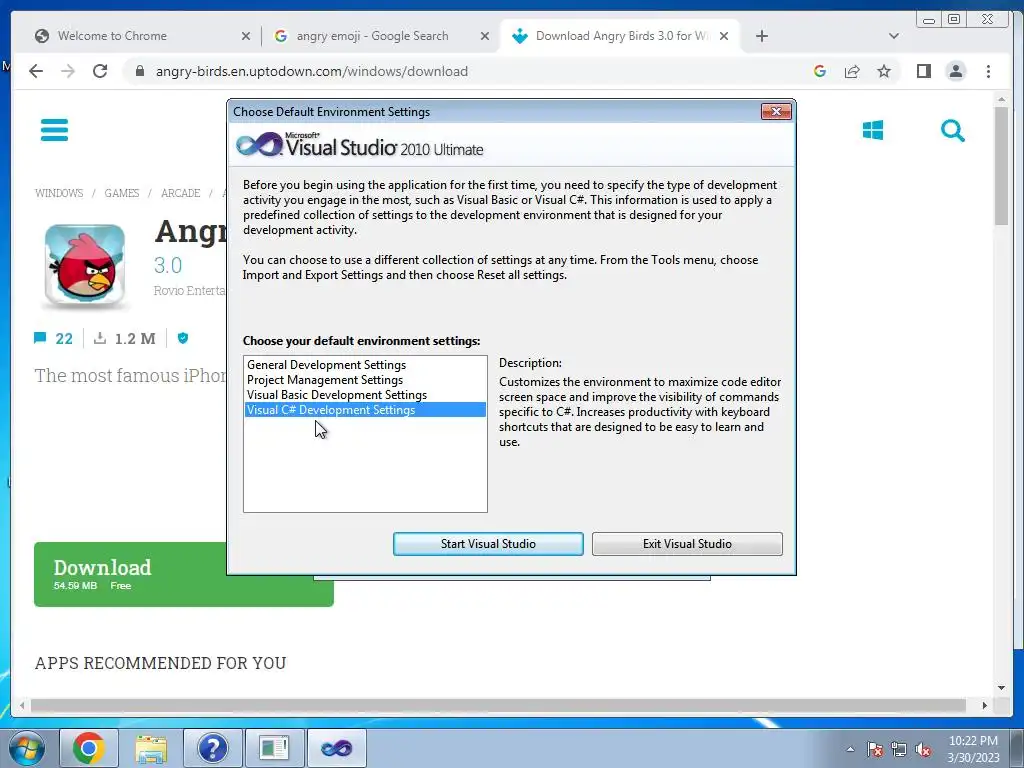Click the window-pane taskbar app icon

click(274, 748)
